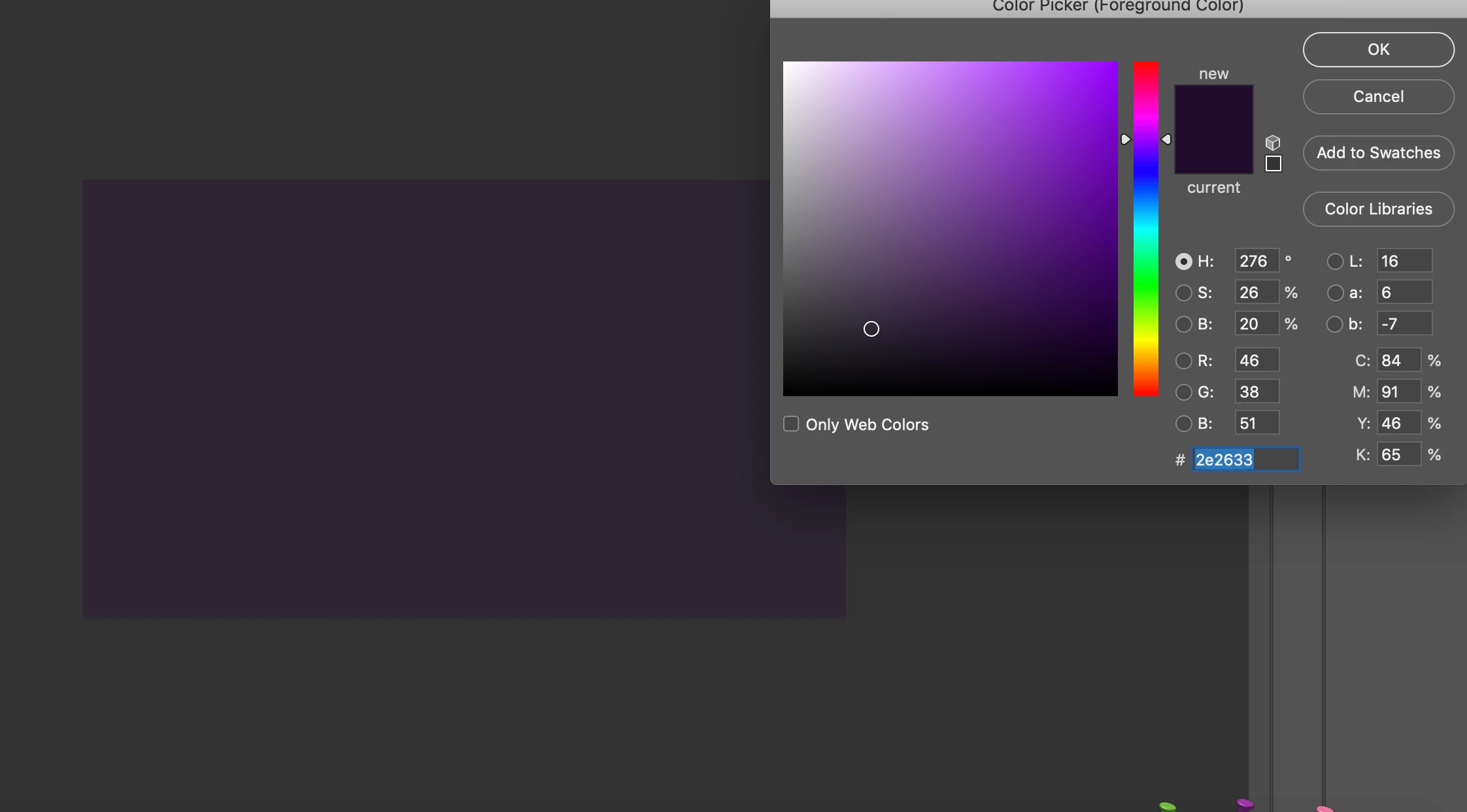The height and width of the screenshot is (812, 1467).
Task: Click the H hue value field
Action: pyautogui.click(x=1256, y=262)
